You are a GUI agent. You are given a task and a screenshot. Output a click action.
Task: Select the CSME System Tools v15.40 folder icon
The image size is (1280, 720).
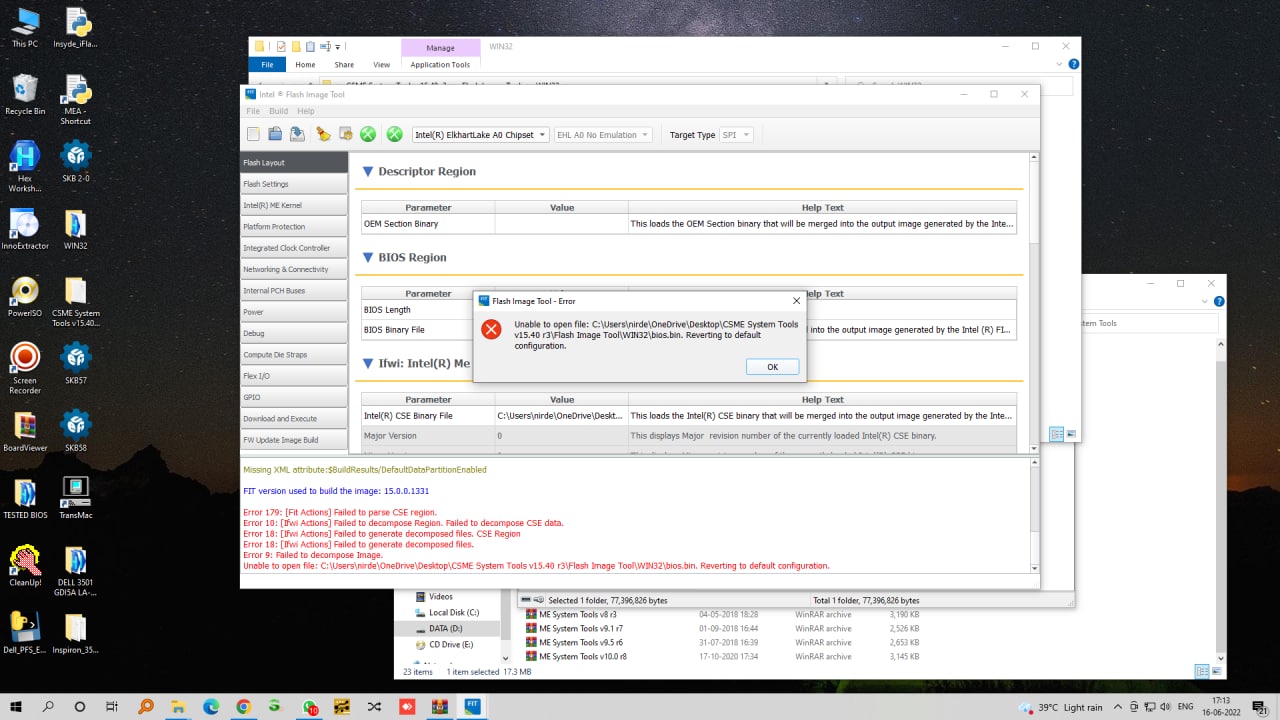[x=76, y=303]
